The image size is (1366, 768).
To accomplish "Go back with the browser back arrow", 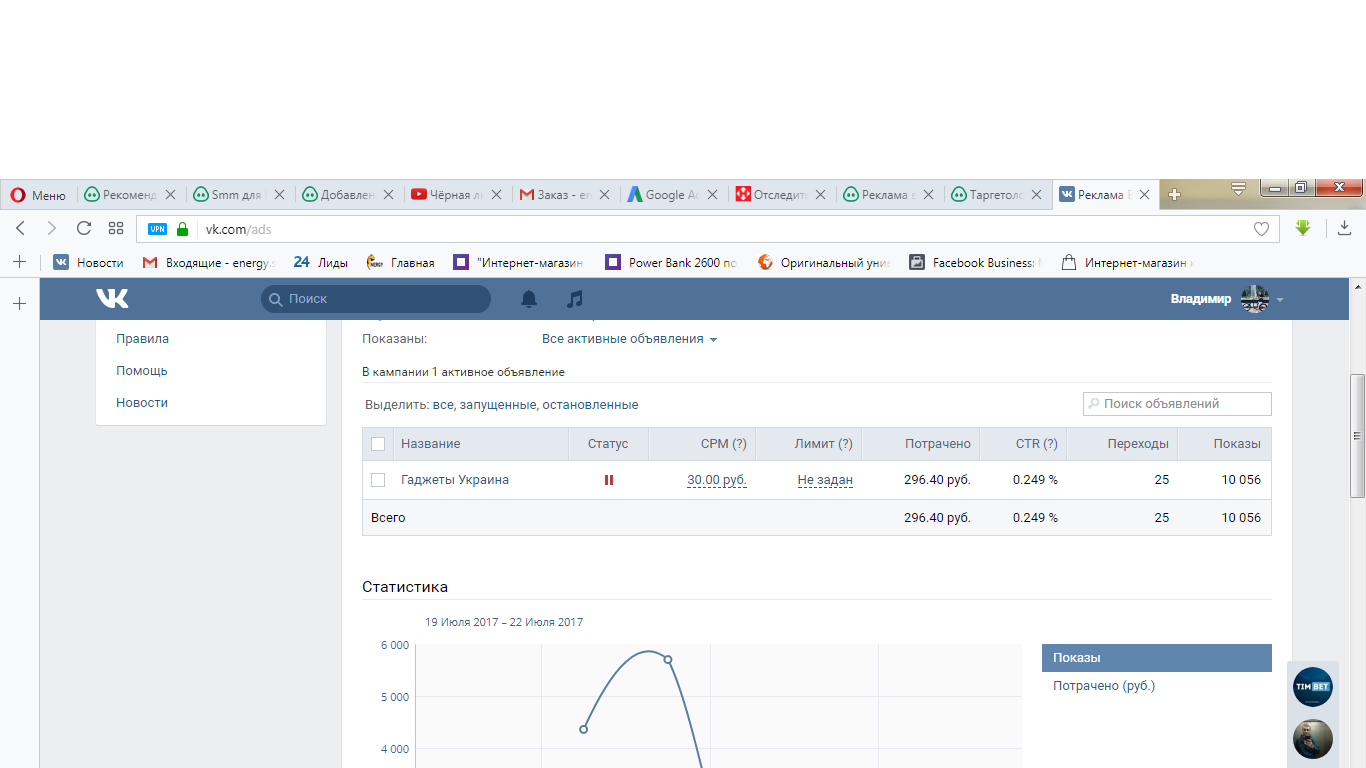I will point(20,228).
